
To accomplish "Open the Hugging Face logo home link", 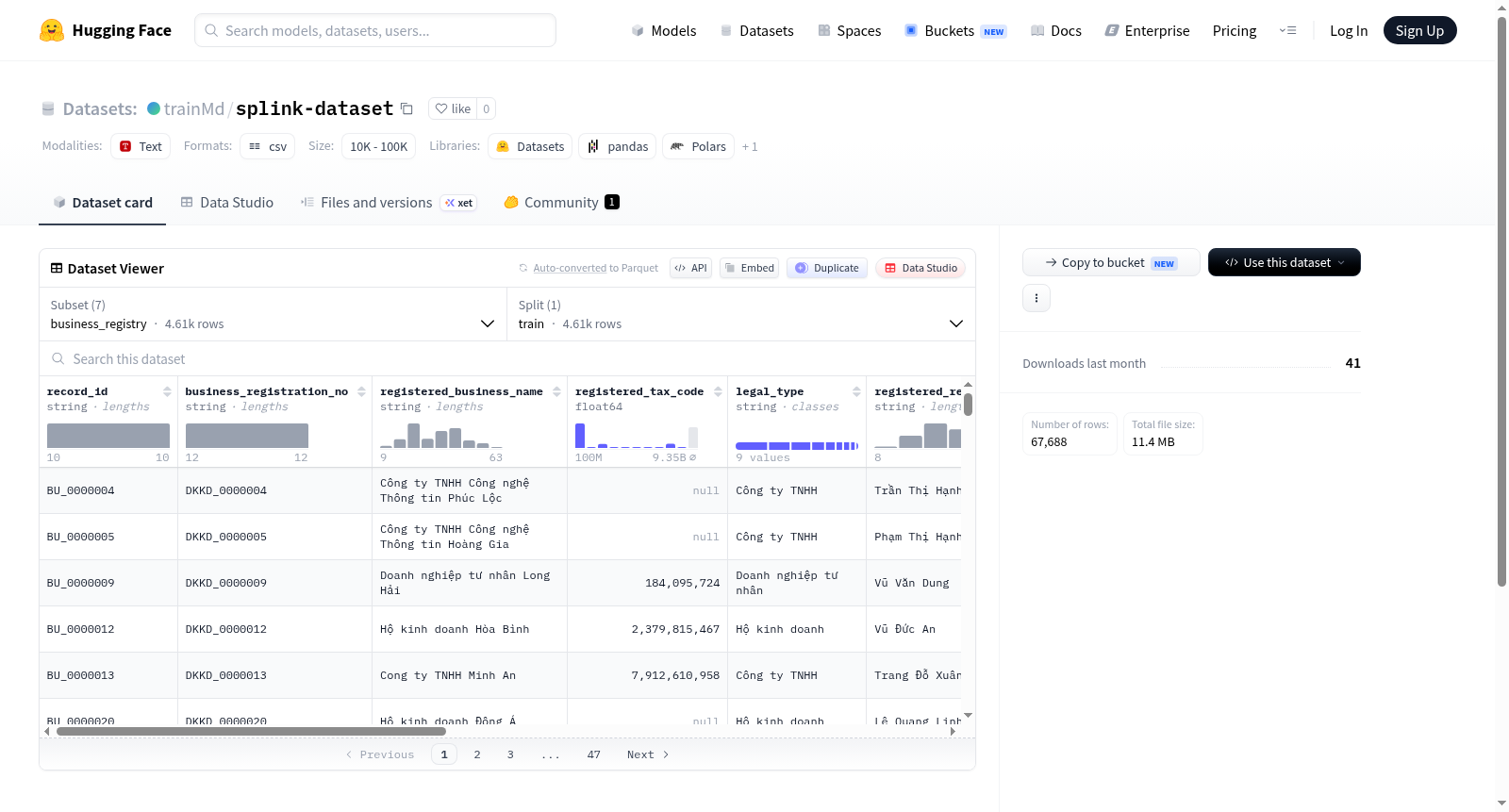I will (106, 30).
